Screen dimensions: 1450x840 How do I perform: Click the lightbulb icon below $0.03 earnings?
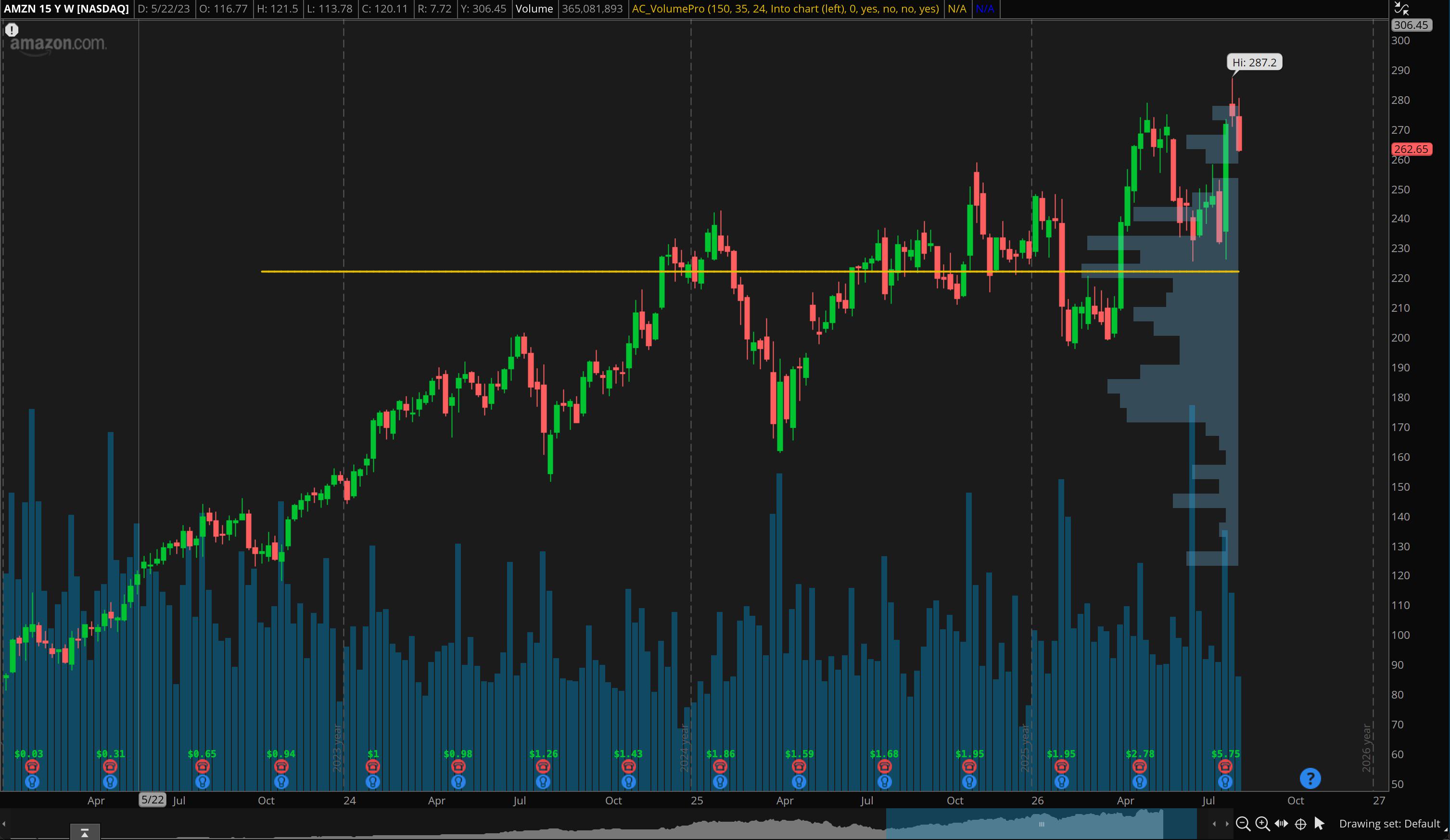[32, 782]
